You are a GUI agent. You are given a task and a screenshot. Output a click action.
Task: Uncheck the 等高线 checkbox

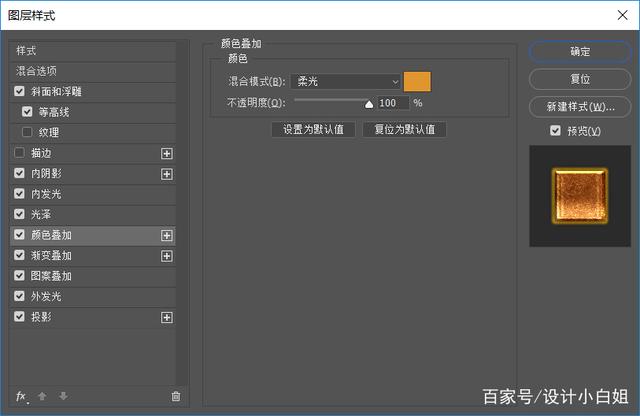point(27,111)
